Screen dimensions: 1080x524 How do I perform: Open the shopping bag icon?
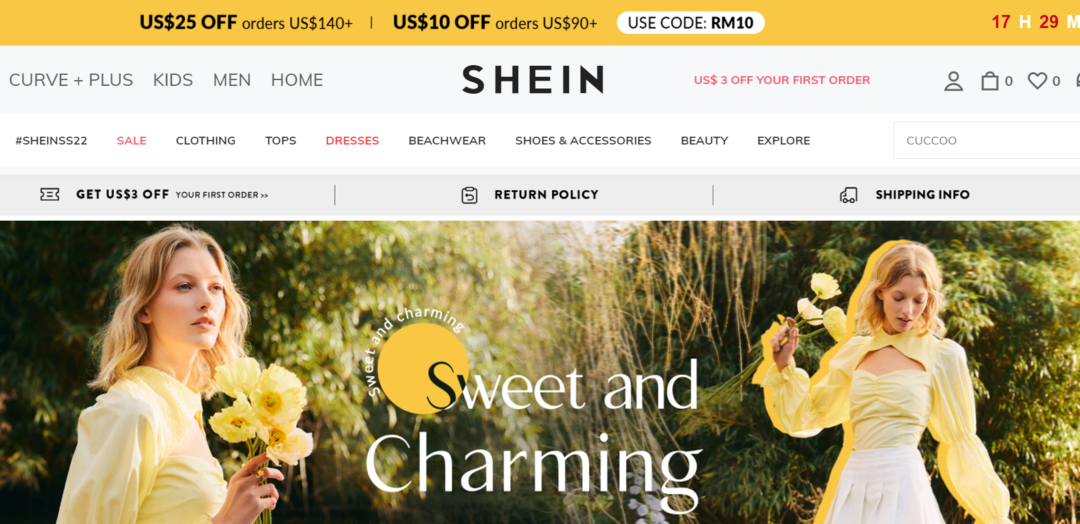990,81
